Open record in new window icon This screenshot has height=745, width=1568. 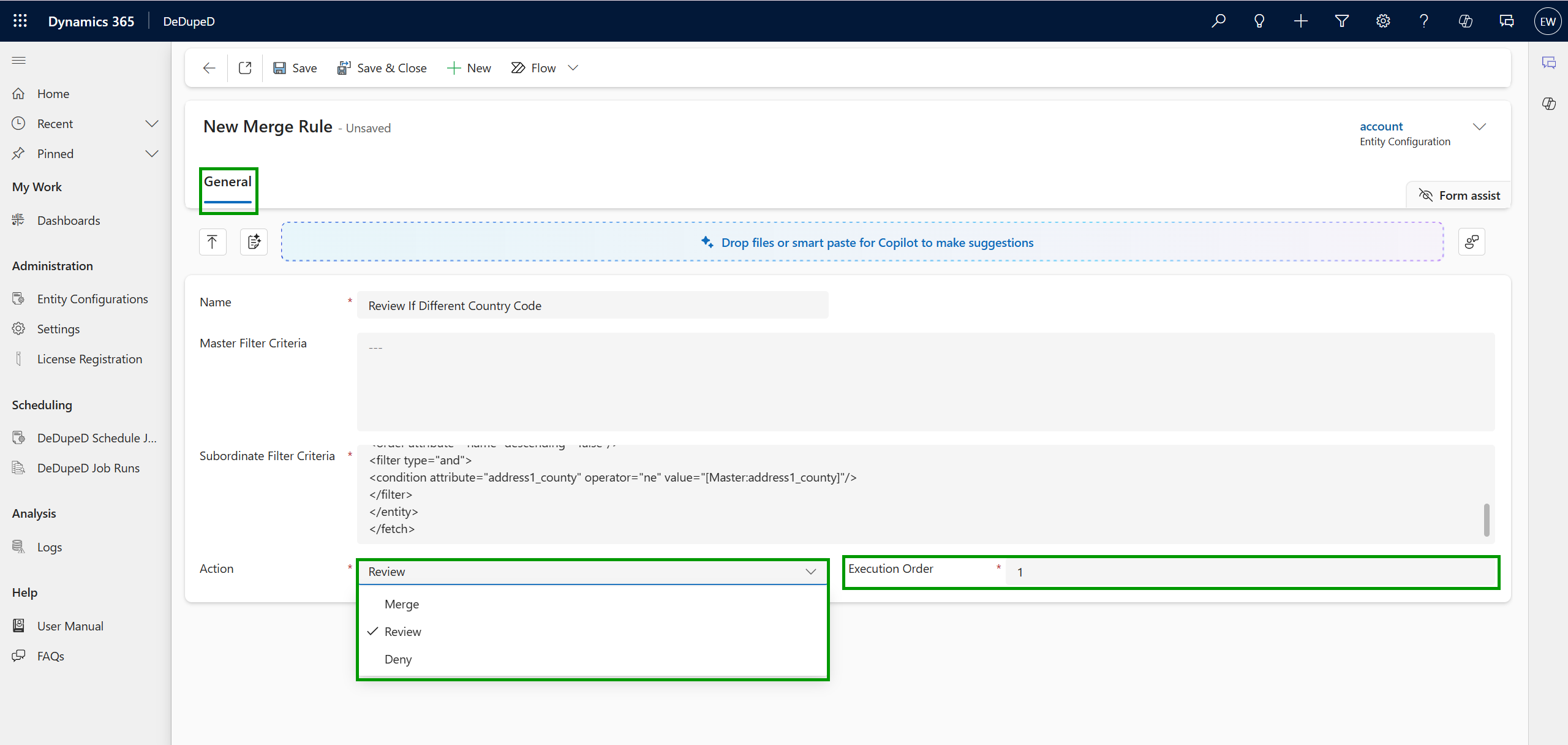click(x=245, y=68)
